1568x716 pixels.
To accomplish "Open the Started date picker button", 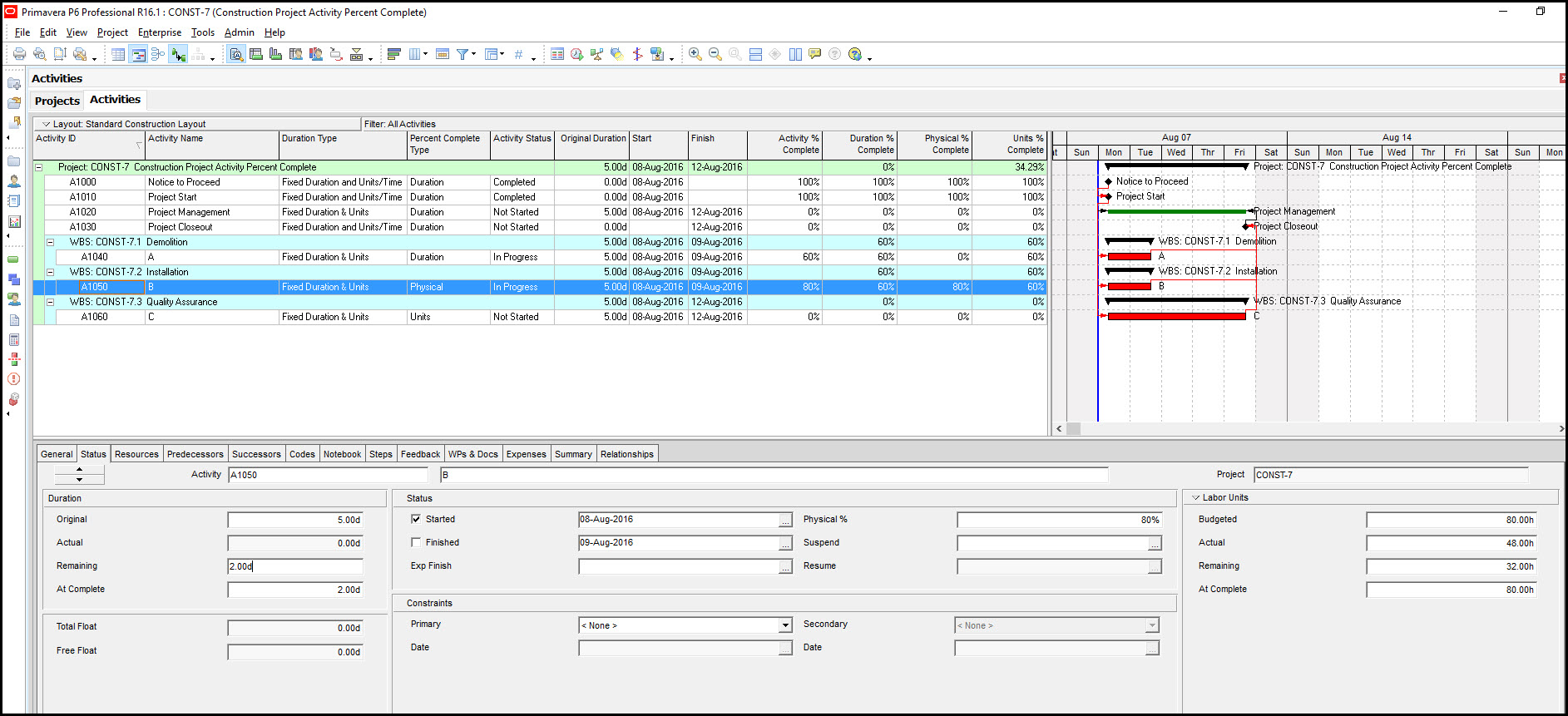I will pyautogui.click(x=785, y=520).
